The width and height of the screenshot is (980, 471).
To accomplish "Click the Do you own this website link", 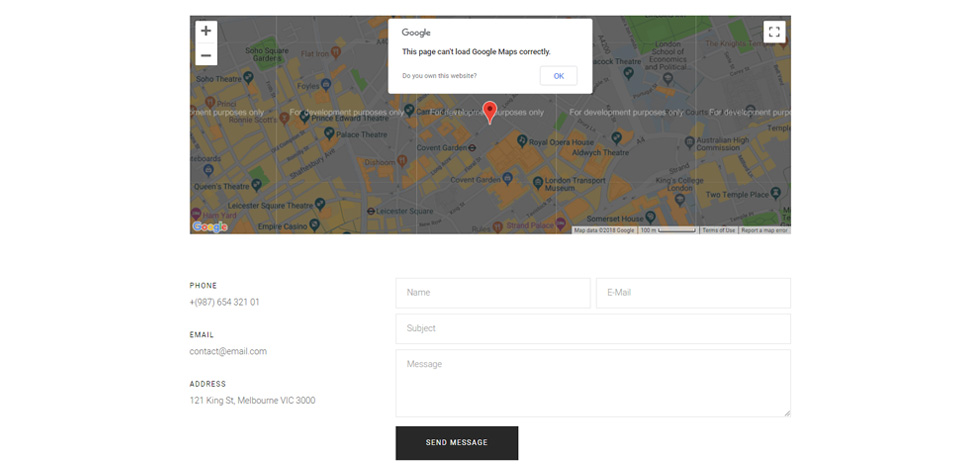I will (x=439, y=76).
